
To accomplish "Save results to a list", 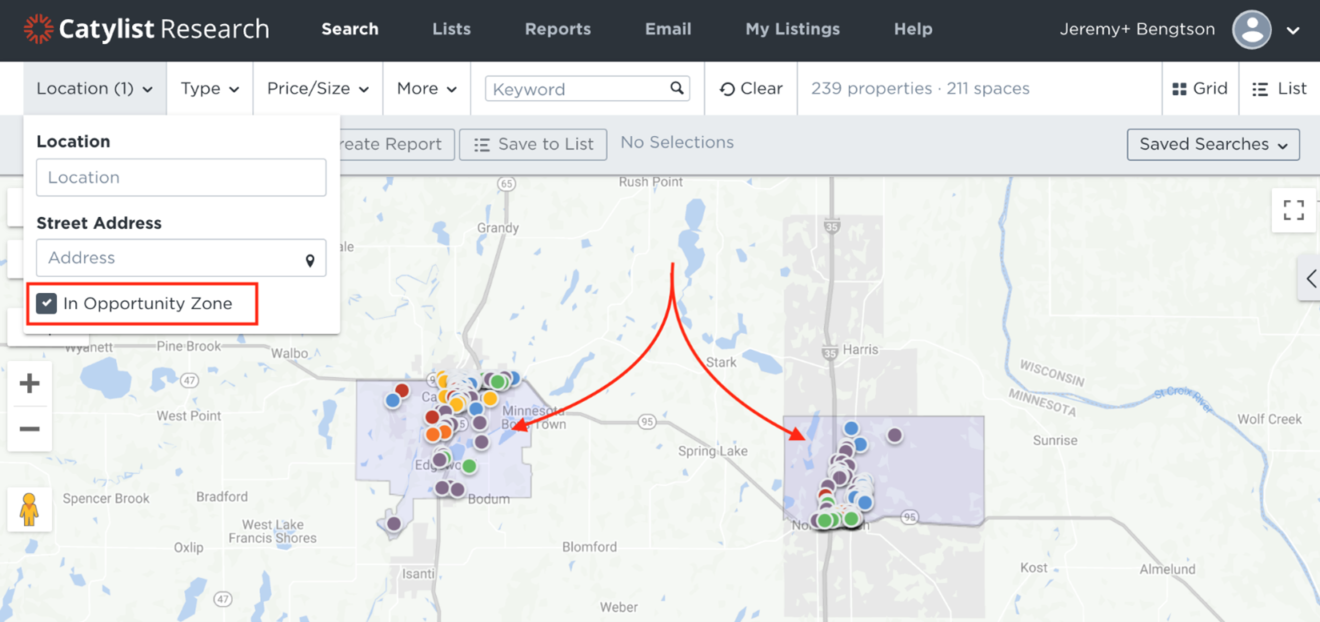I will tap(533, 144).
